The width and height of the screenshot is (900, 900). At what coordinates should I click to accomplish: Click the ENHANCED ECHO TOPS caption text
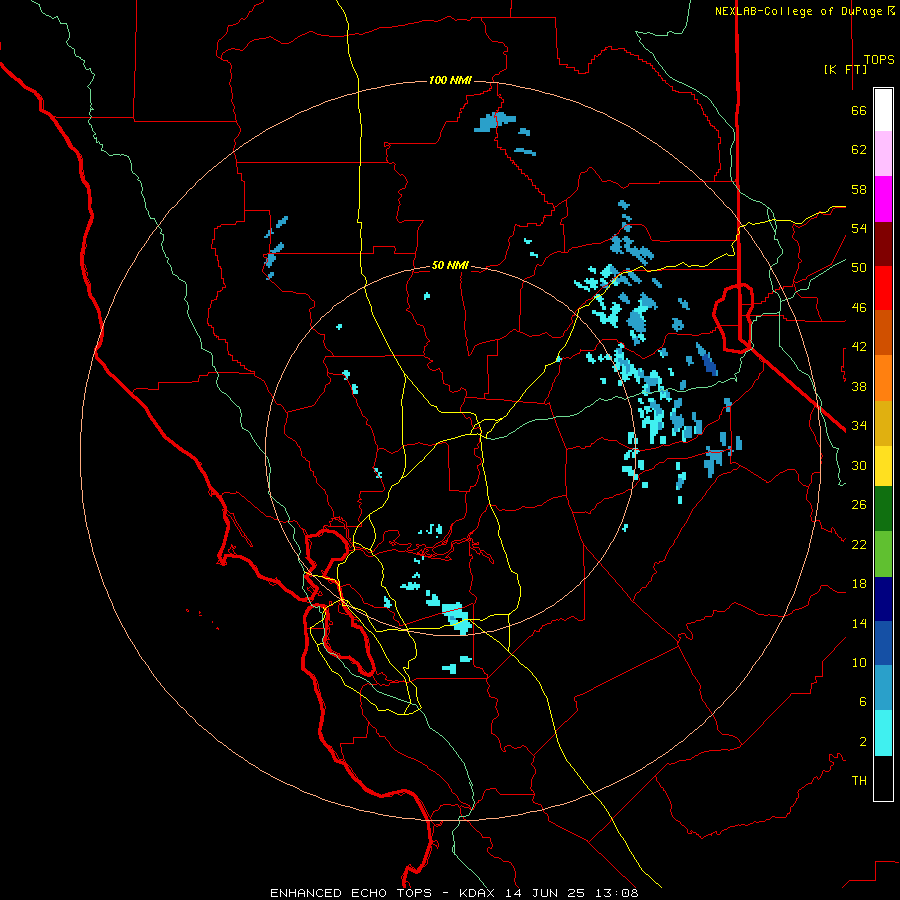tap(351, 893)
